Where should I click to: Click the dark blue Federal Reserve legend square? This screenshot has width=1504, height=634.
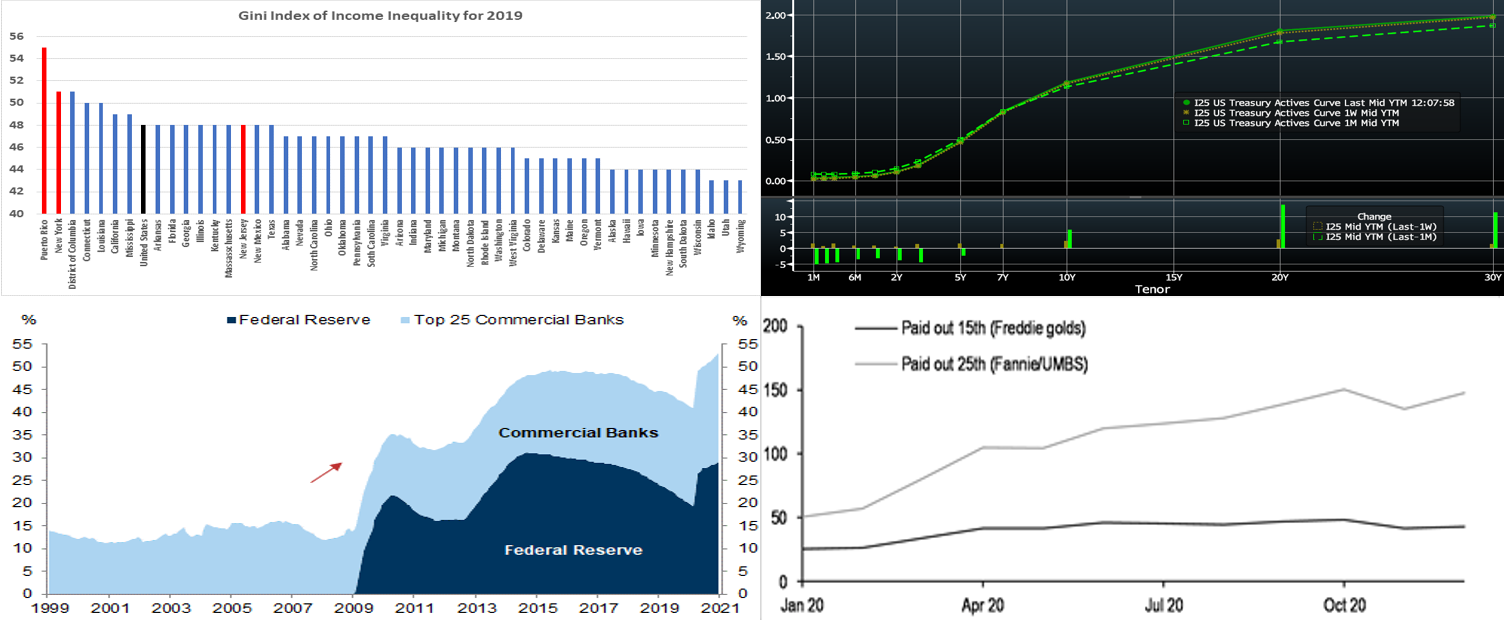[x=232, y=320]
